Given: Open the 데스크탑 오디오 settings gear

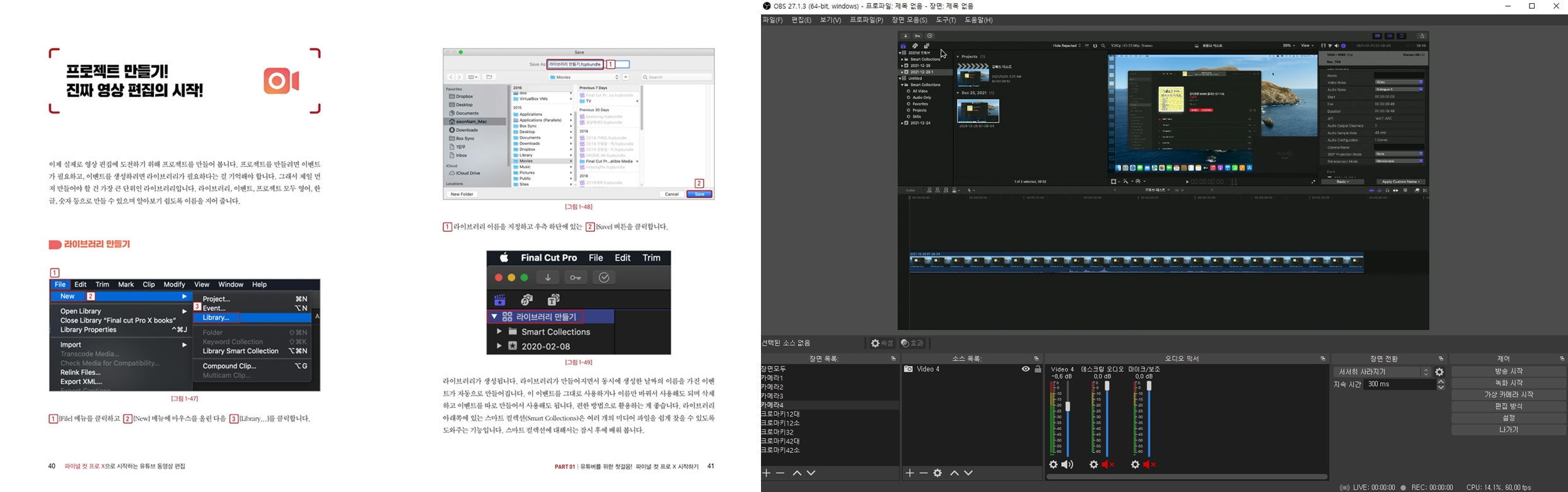Looking at the screenshot, I should 1094,465.
